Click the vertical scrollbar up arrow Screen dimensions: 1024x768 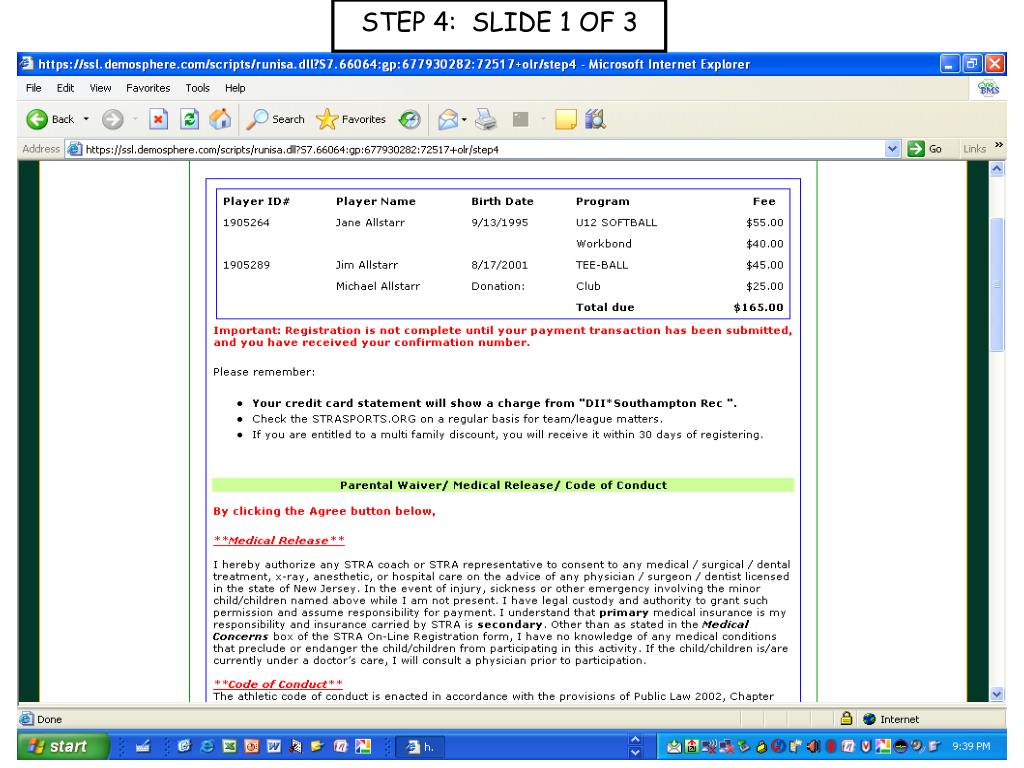pyautogui.click(x=997, y=169)
